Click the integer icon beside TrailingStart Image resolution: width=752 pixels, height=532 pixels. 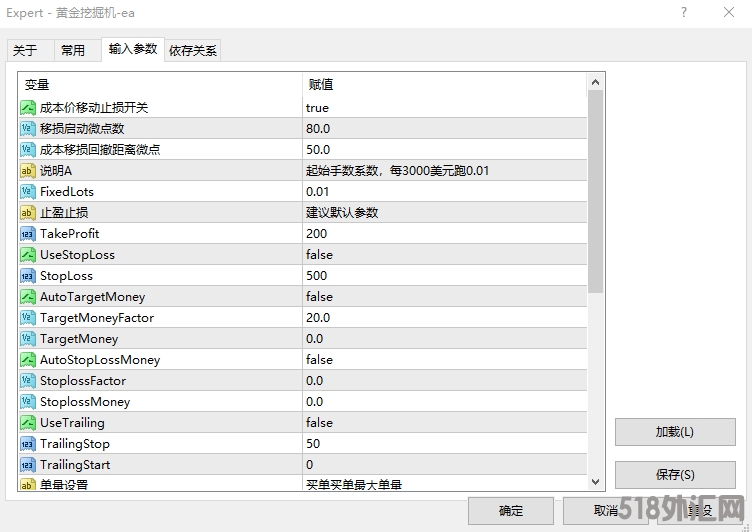point(28,465)
